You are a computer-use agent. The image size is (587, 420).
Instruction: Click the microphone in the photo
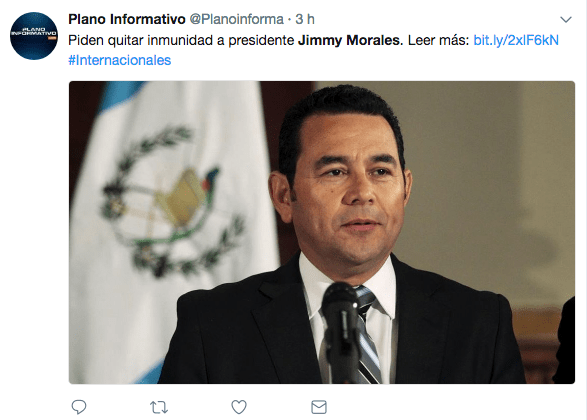[x=341, y=329]
